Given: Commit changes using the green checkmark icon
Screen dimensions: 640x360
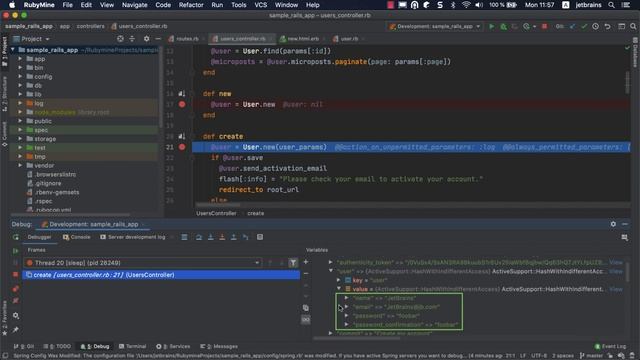Looking at the screenshot, I should pos(584,27).
